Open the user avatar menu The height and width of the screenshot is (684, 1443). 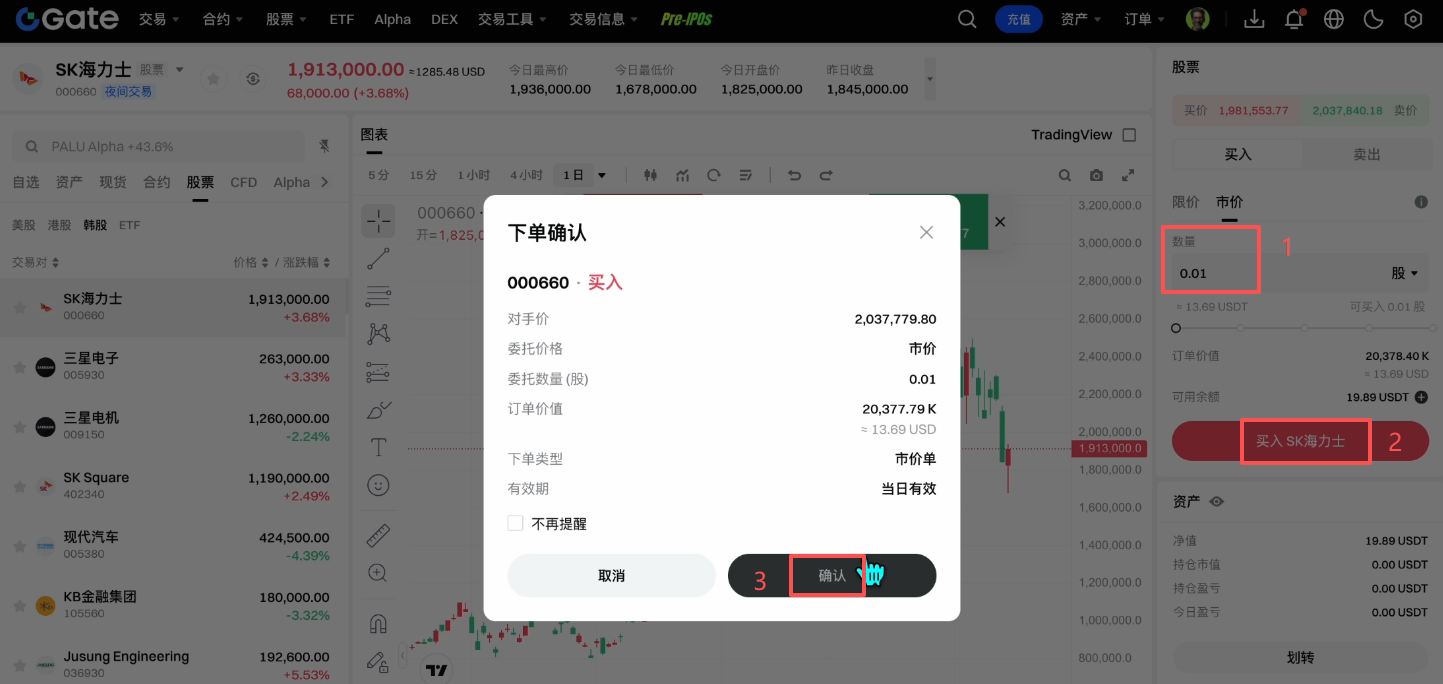coord(1197,19)
